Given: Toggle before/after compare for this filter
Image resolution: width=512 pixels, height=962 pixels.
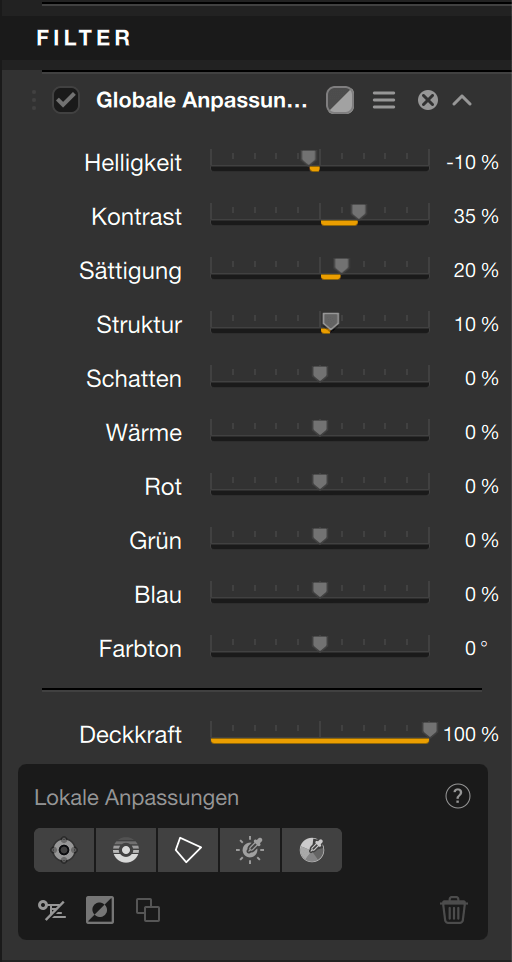Looking at the screenshot, I should (x=340, y=100).
